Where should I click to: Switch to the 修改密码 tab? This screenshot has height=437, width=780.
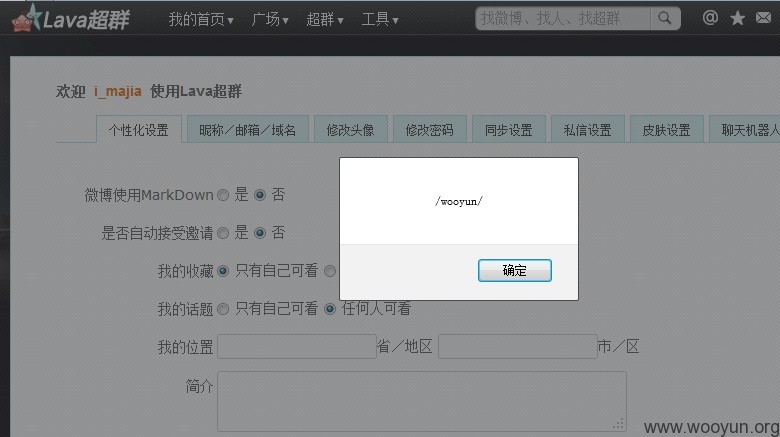(x=429, y=130)
